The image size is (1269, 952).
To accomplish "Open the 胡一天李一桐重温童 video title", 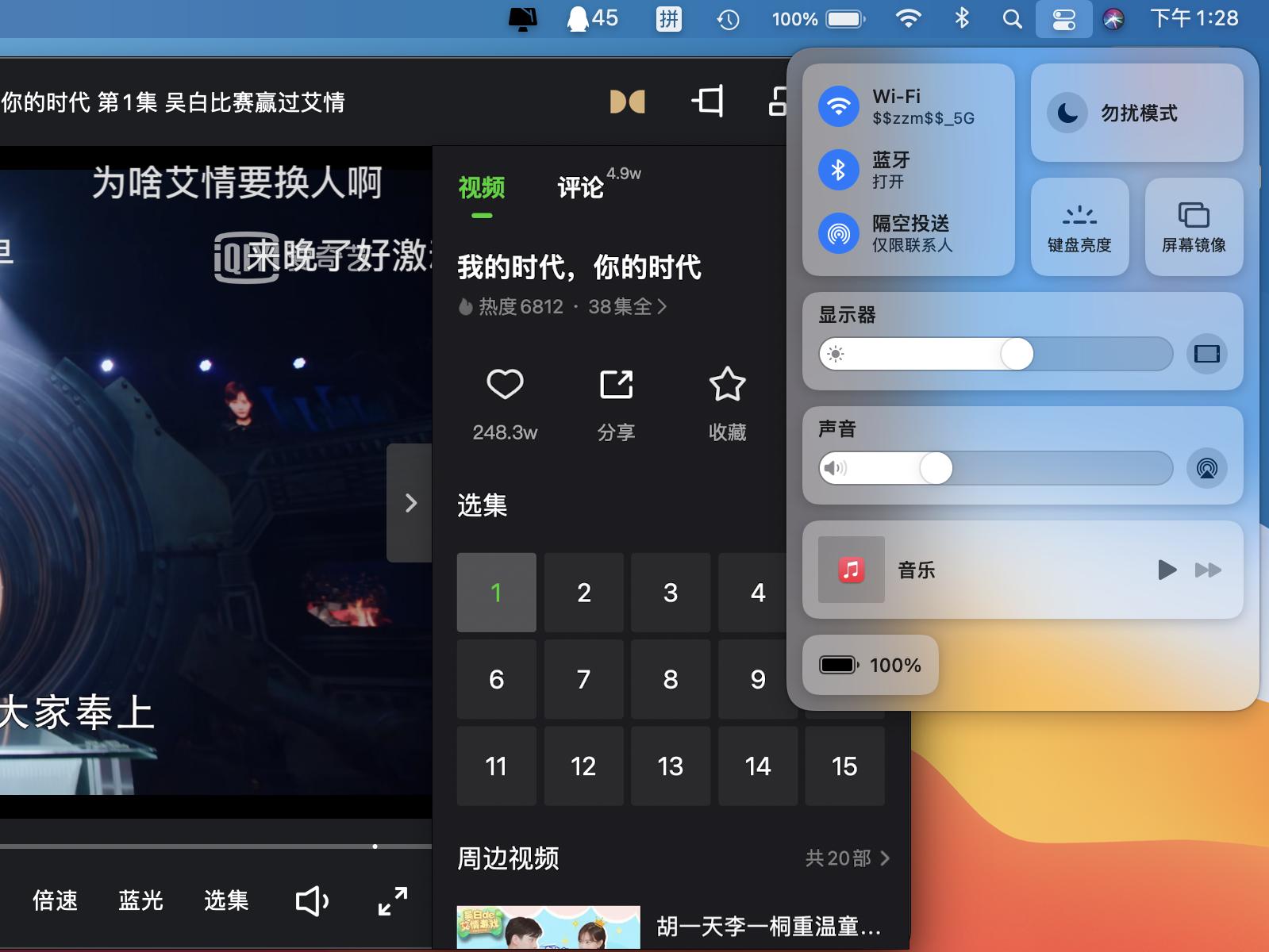I will 768,927.
